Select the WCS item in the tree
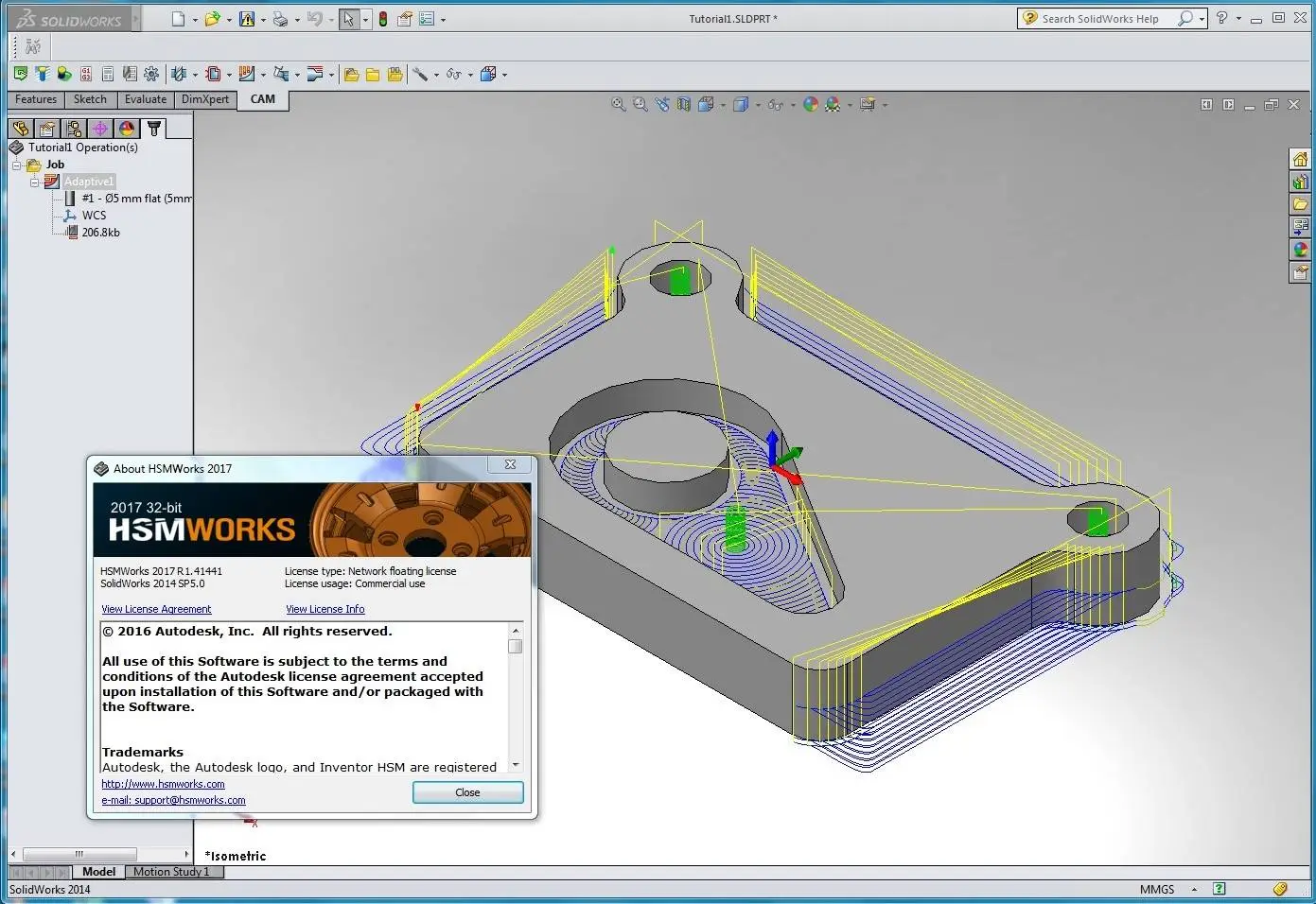This screenshot has height=904, width=1316. tap(94, 216)
